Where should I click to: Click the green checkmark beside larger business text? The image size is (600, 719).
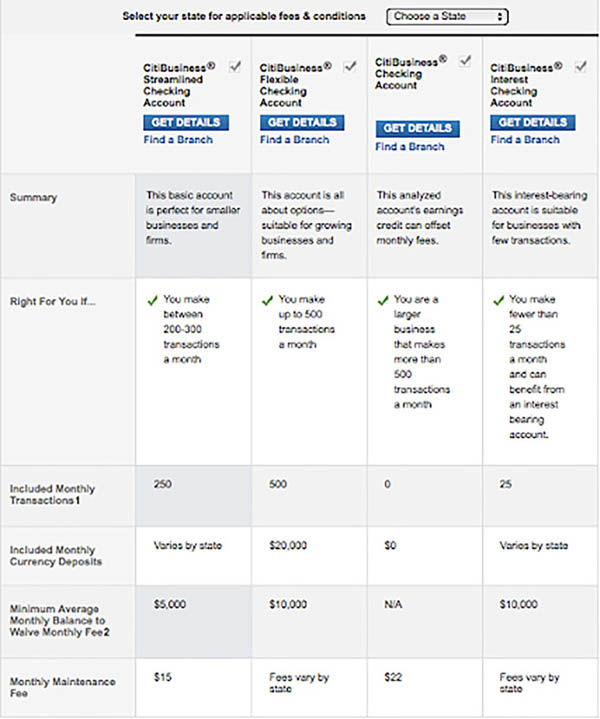[x=383, y=301]
